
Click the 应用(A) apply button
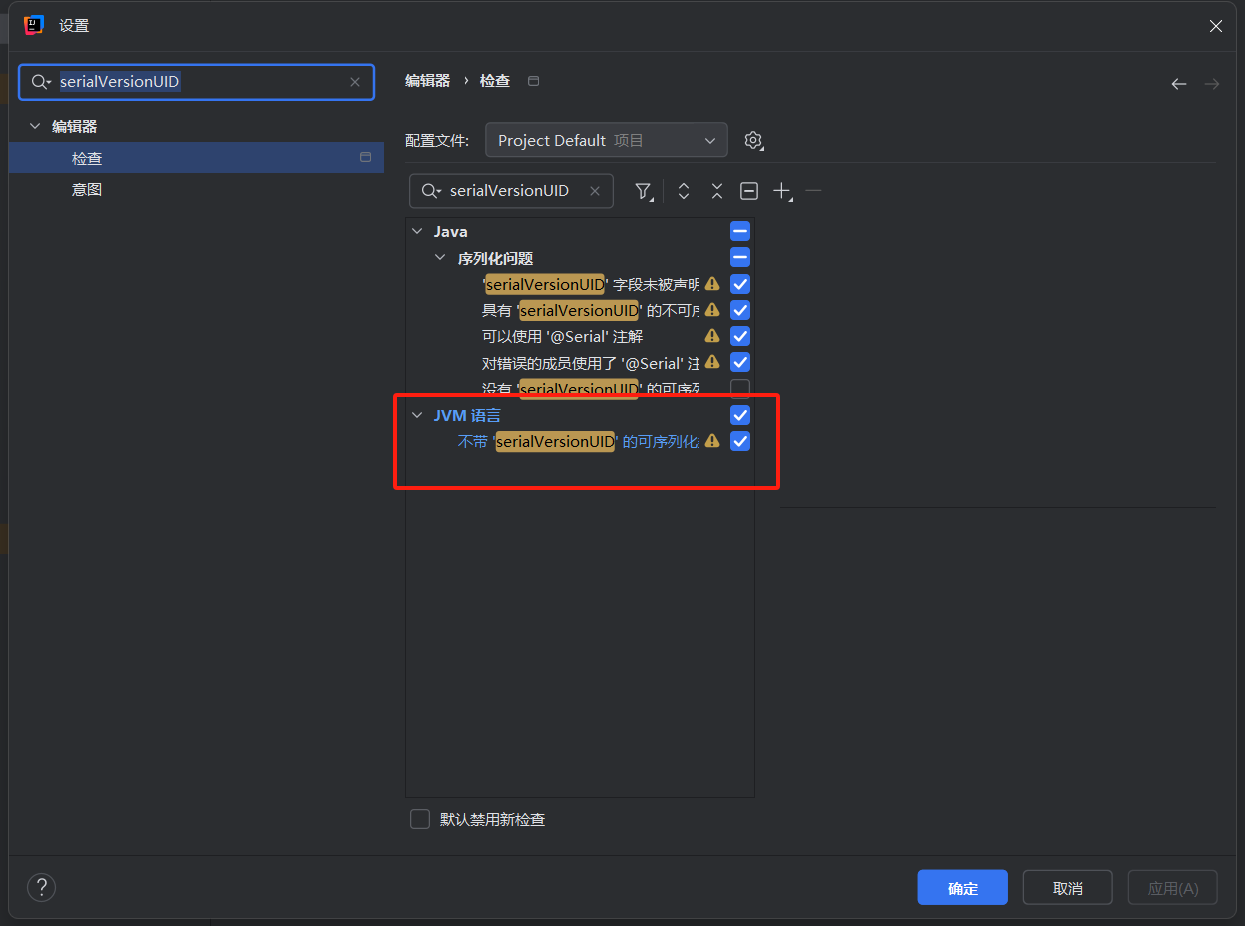[x=1172, y=888]
